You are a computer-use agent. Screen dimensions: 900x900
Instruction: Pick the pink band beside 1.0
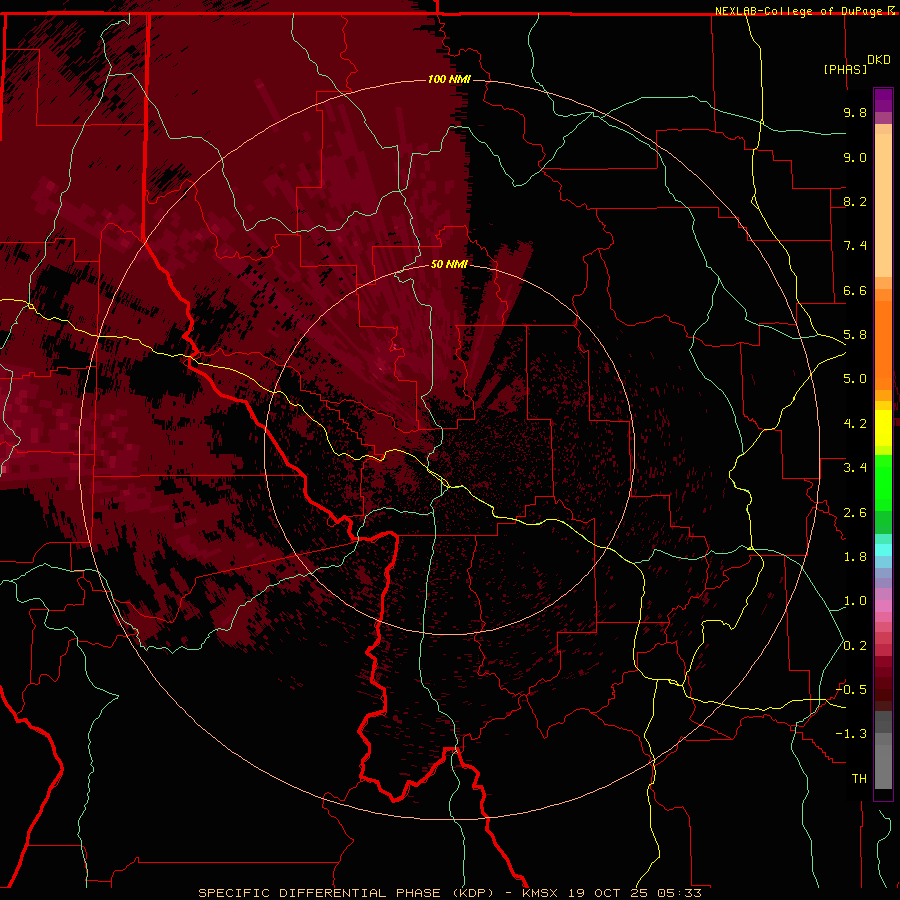coord(883,606)
